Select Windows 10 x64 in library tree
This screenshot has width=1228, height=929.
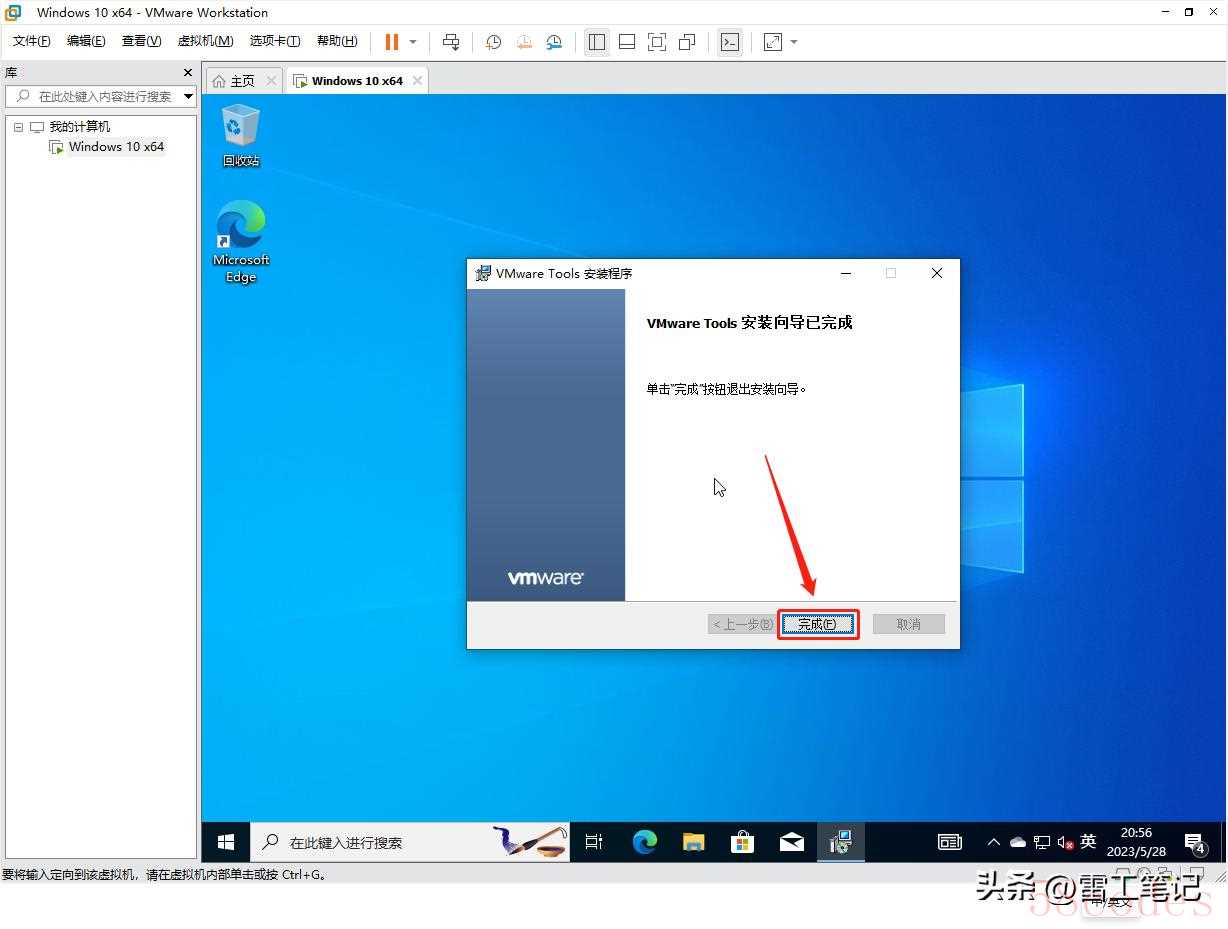coord(116,147)
